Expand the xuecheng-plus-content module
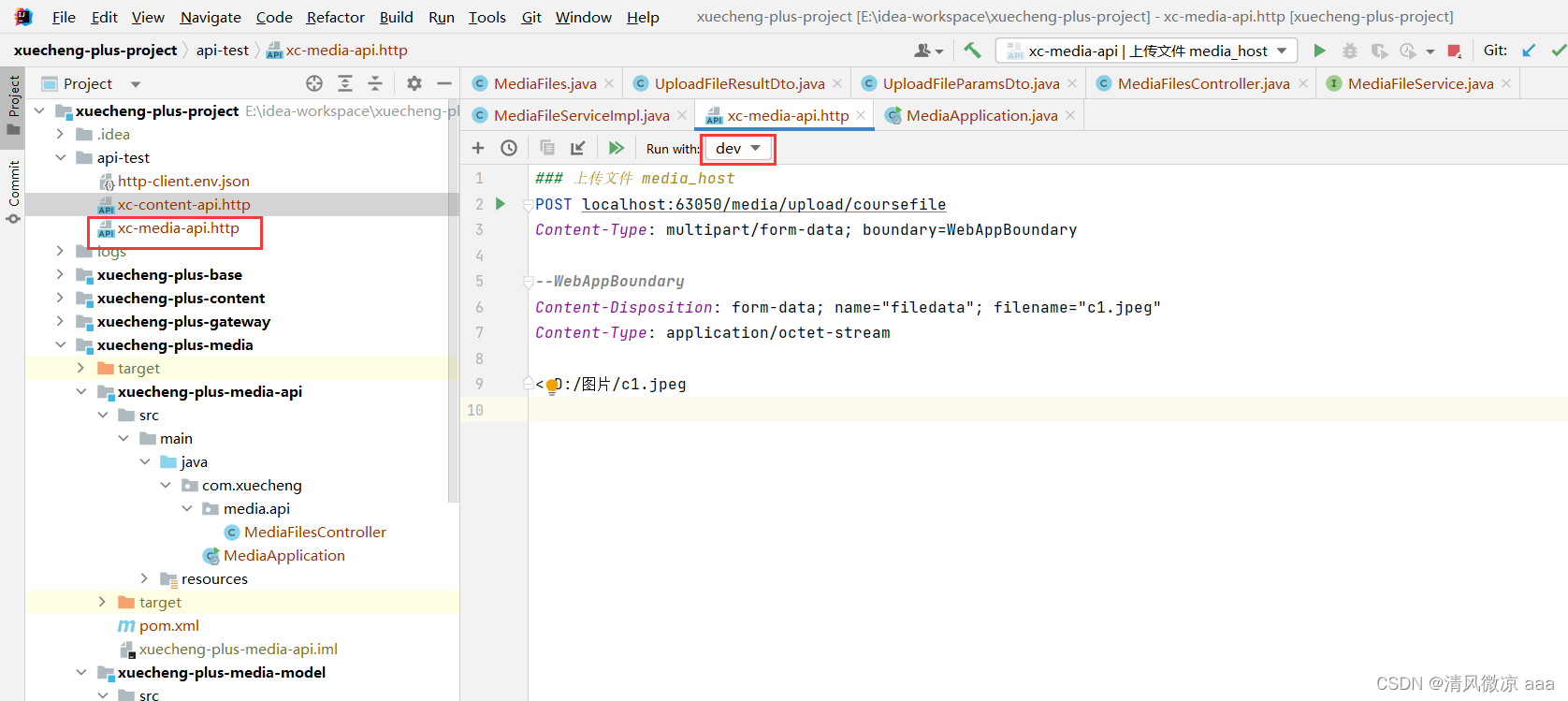The width and height of the screenshot is (1568, 701). (61, 298)
